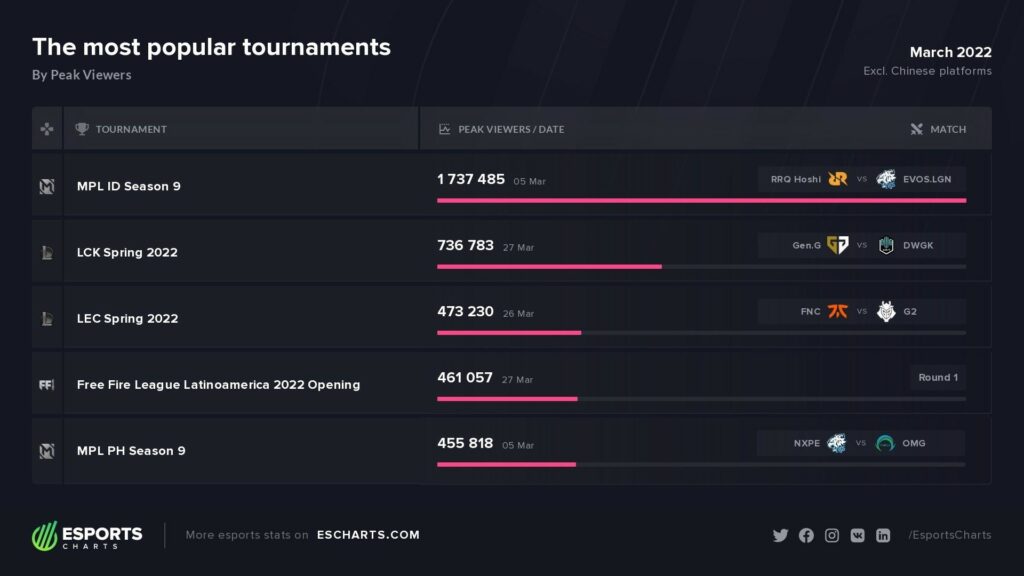The width and height of the screenshot is (1024, 576).
Task: Open the MPL ID Season 9 tournament
Action: click(129, 186)
